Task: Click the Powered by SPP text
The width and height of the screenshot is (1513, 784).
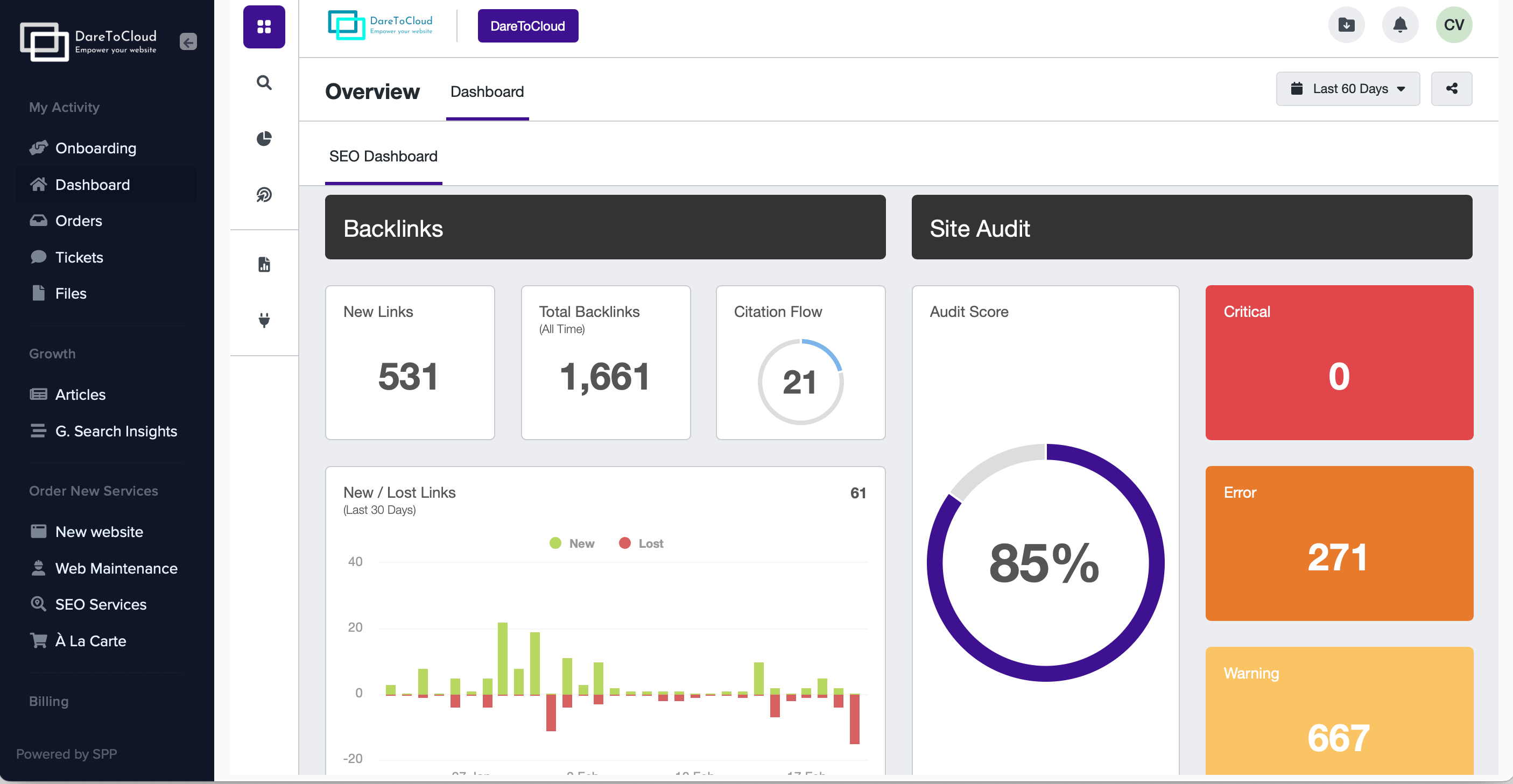Action: (x=66, y=753)
